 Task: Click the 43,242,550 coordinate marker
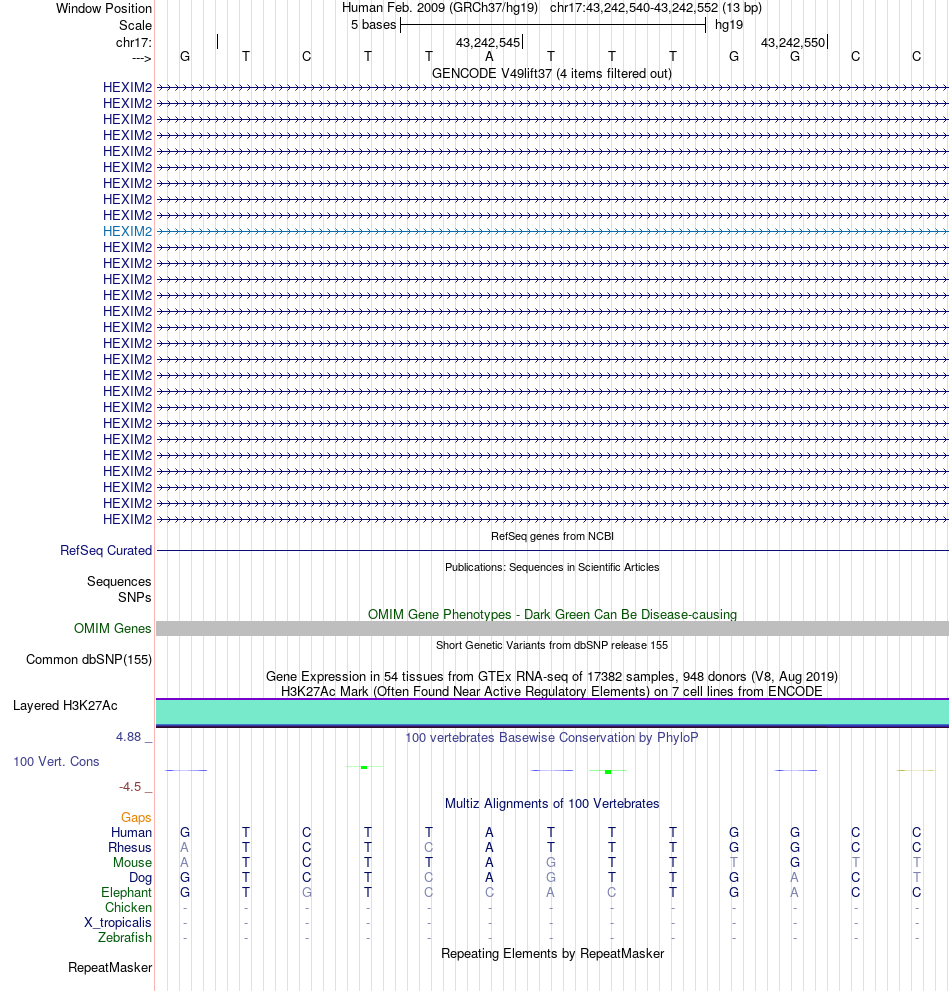click(x=793, y=43)
